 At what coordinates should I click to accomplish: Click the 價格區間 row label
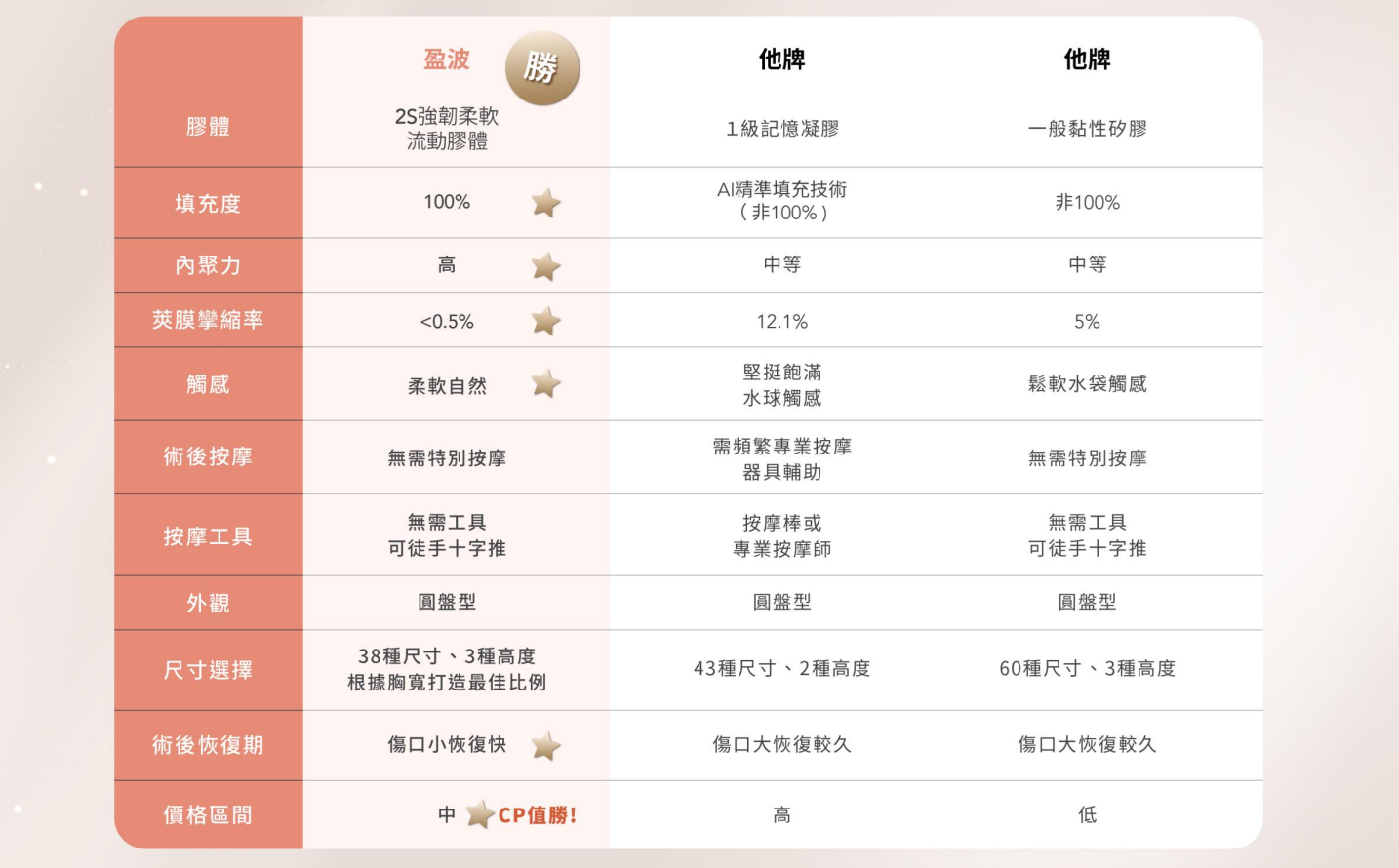(208, 814)
